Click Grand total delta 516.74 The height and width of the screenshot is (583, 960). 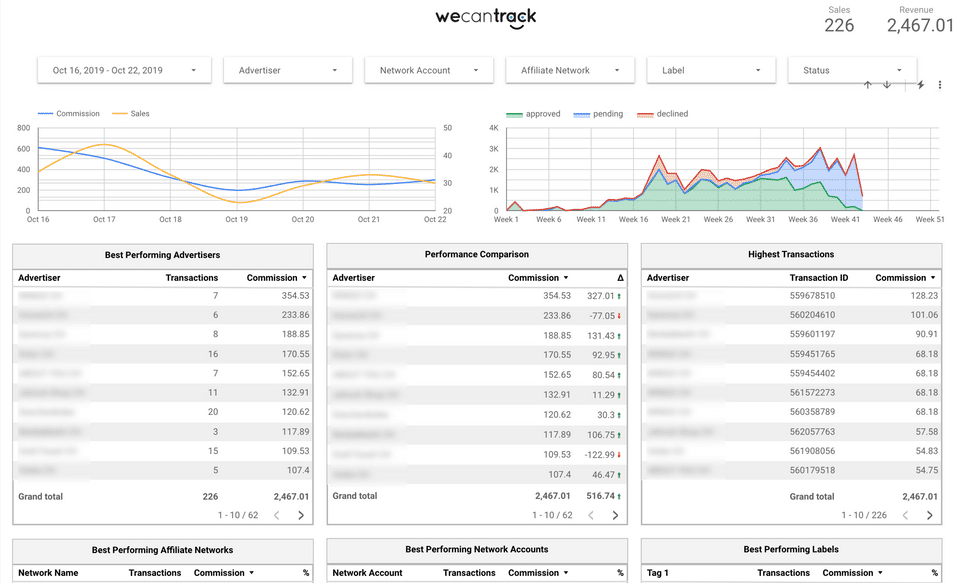600,496
